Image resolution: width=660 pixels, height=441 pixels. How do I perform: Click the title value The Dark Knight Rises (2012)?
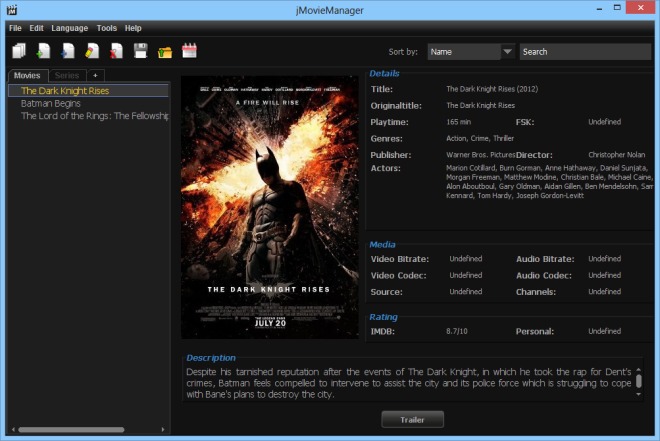point(492,89)
